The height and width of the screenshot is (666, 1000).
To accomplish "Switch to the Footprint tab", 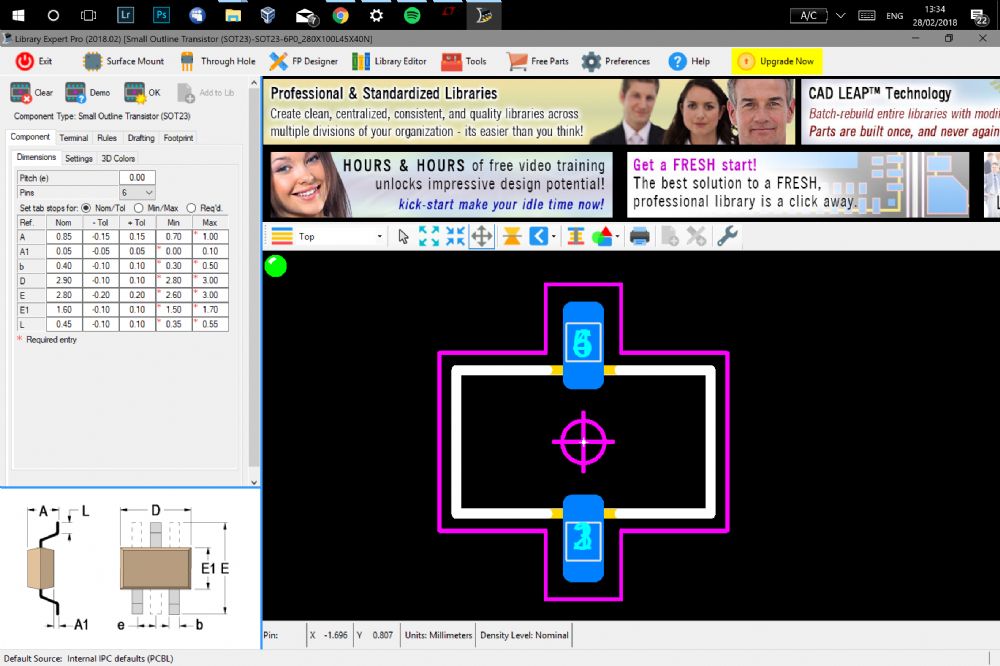I will coord(179,138).
